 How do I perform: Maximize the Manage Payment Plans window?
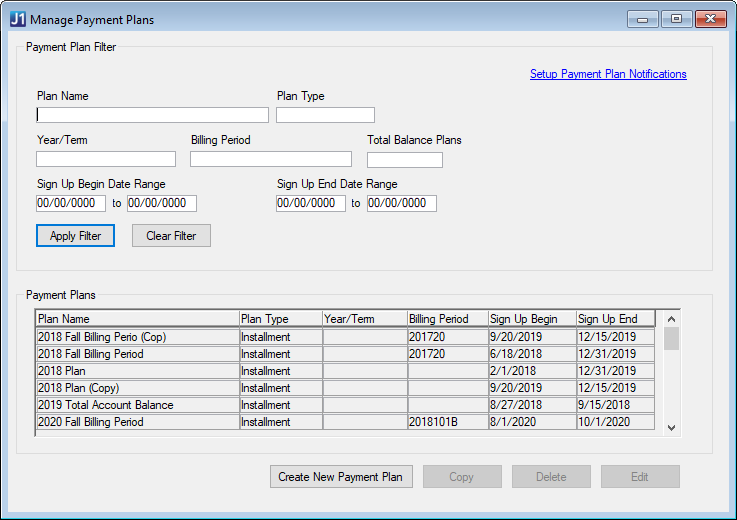[676, 19]
